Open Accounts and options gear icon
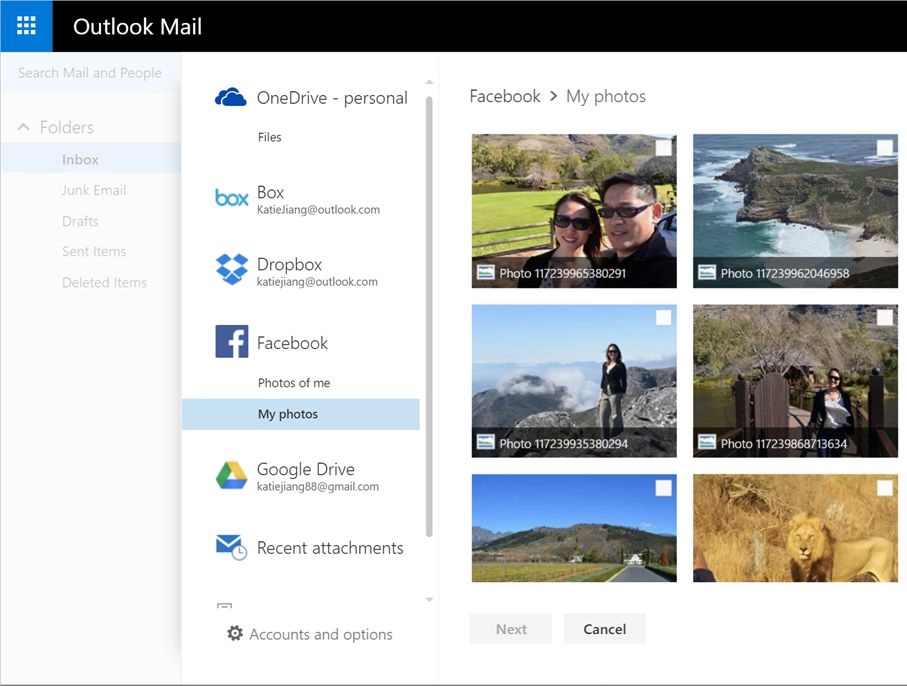 (235, 634)
